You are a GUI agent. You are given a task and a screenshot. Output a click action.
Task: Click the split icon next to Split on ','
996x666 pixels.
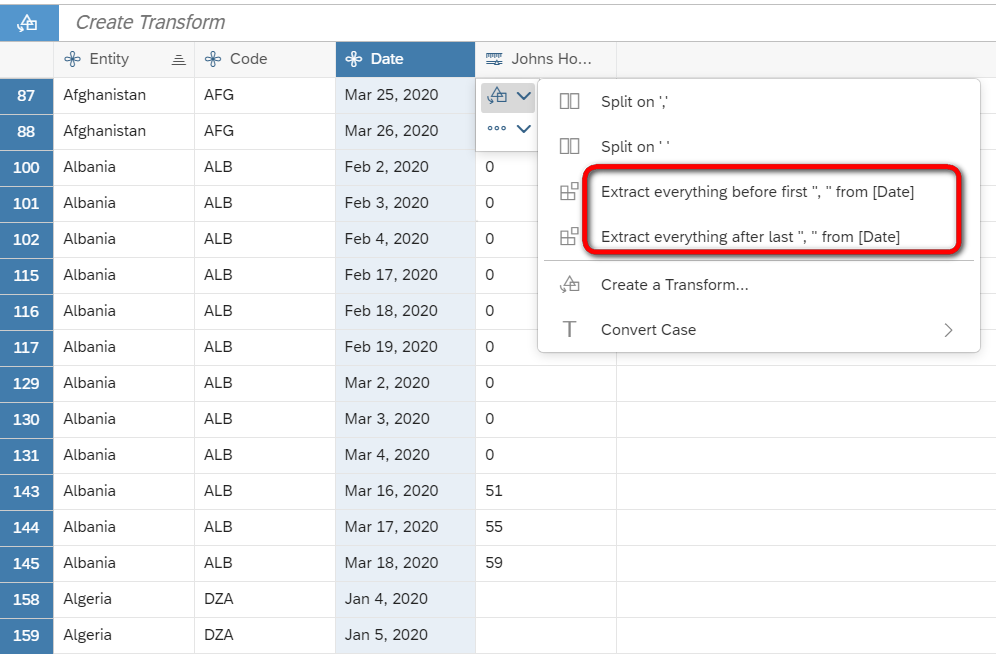[569, 102]
